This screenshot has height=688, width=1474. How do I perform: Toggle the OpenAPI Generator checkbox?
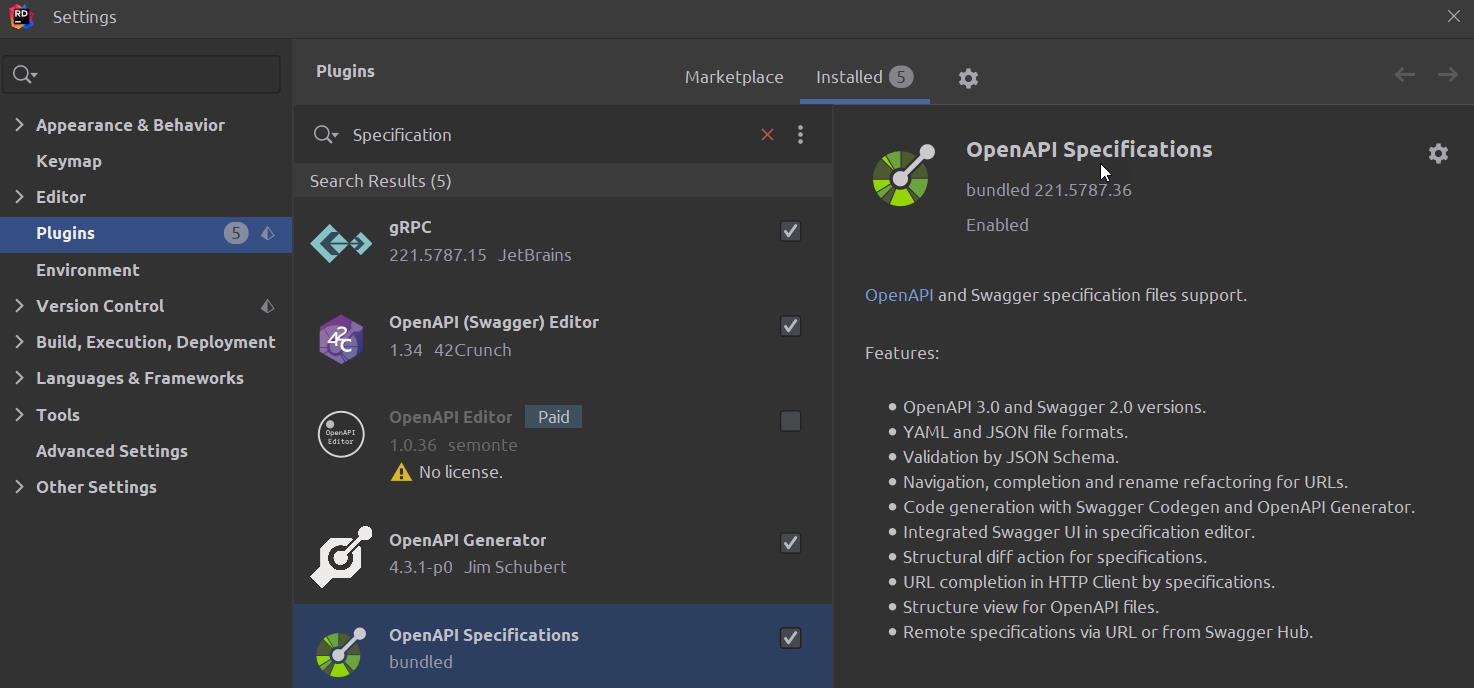790,543
